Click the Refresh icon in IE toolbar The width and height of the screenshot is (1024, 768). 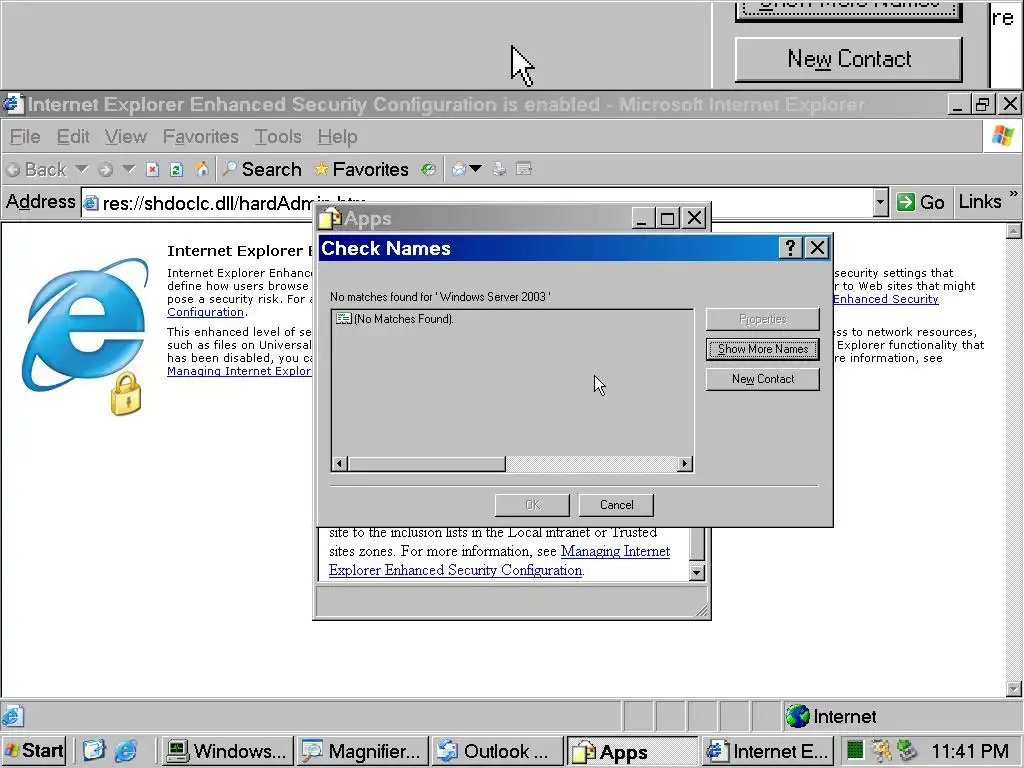pos(176,170)
